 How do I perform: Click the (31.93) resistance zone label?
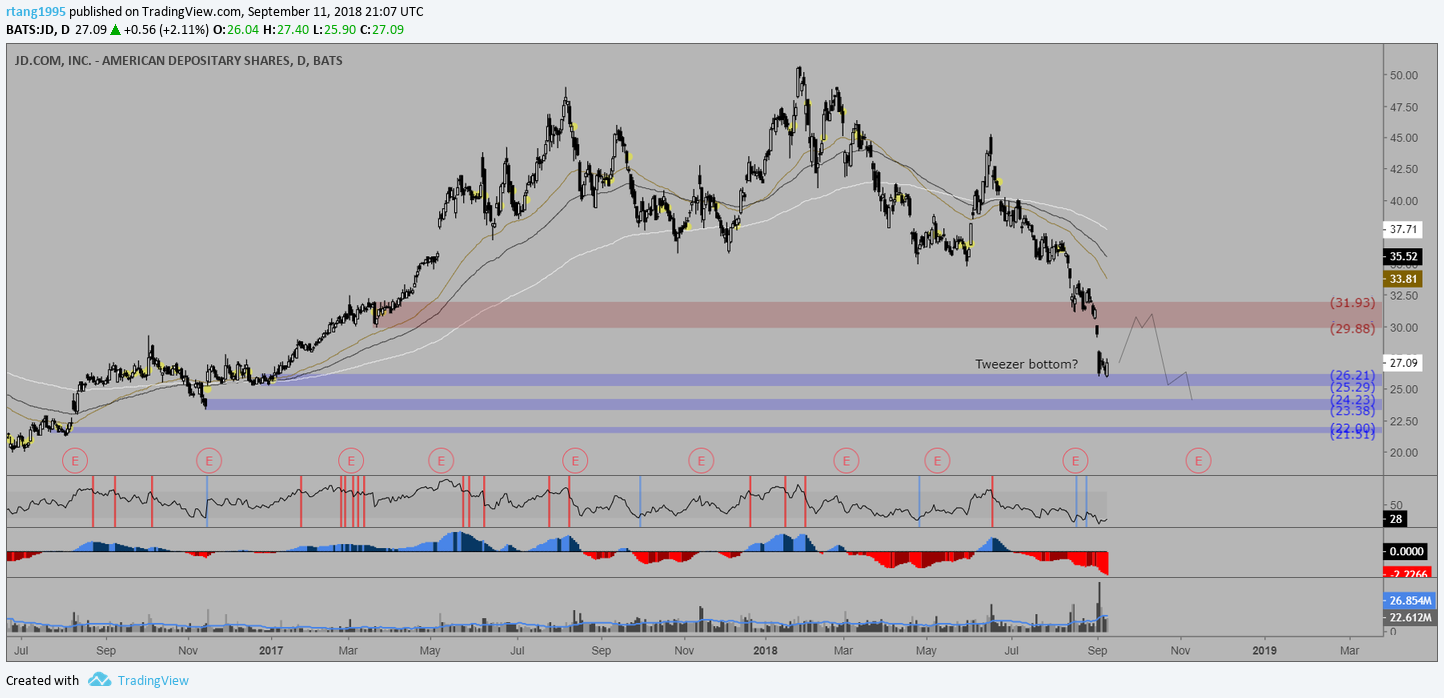(x=1353, y=303)
